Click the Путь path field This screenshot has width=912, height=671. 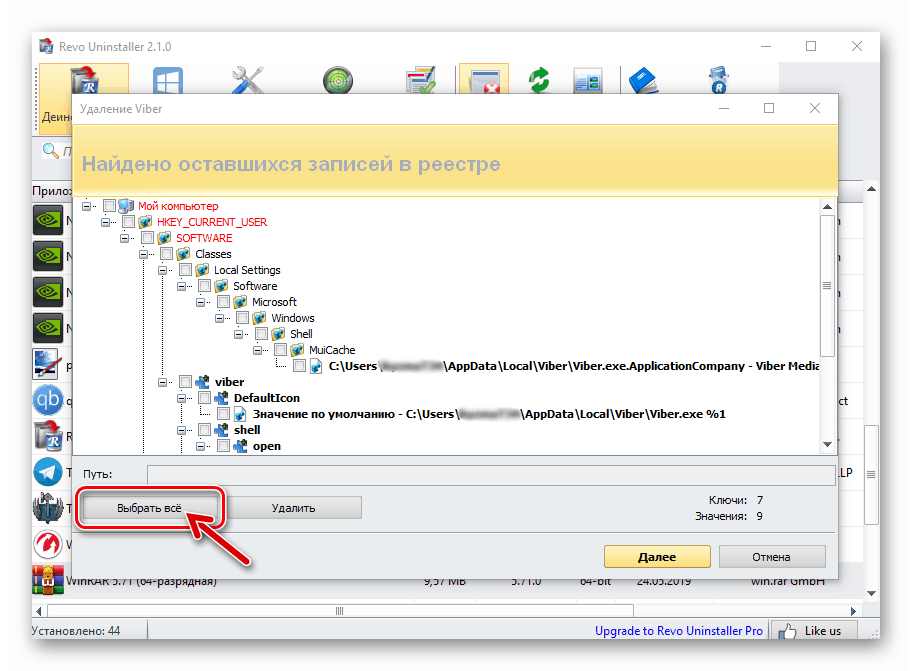[x=491, y=474]
